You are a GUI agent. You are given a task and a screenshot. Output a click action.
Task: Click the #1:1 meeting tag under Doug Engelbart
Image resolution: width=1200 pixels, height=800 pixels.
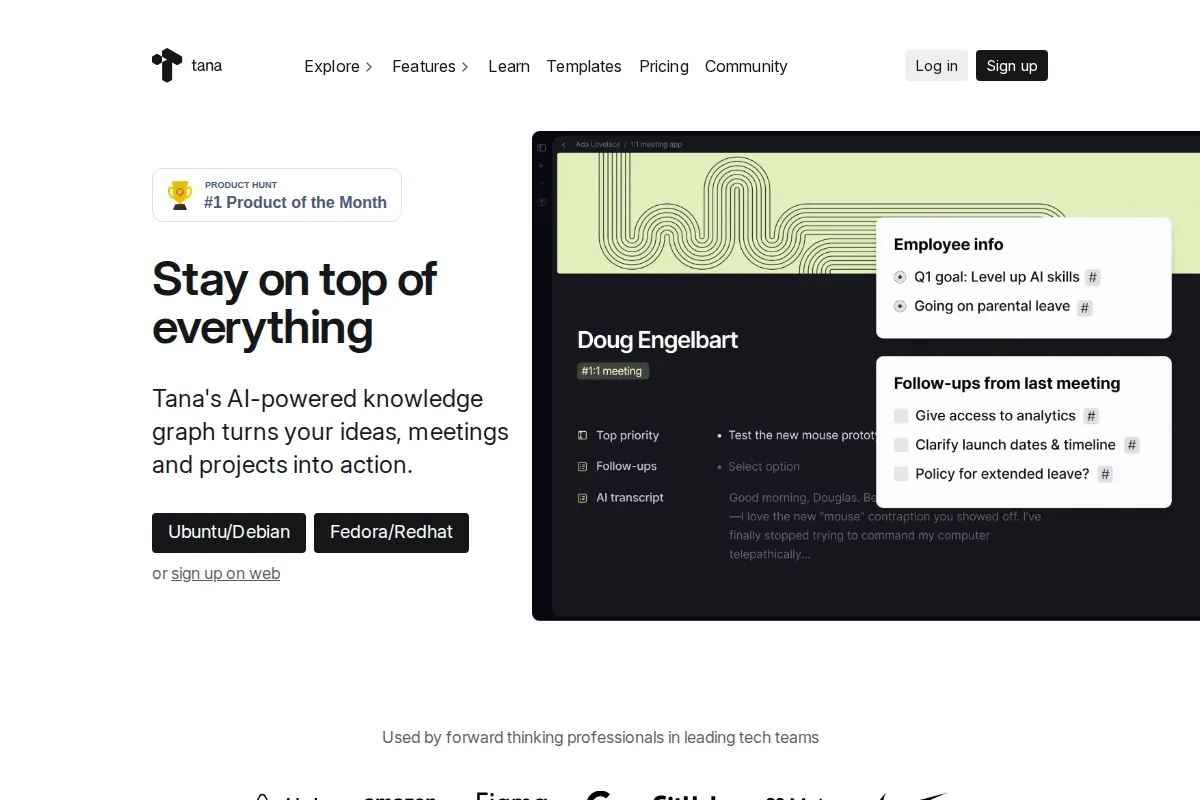(613, 371)
